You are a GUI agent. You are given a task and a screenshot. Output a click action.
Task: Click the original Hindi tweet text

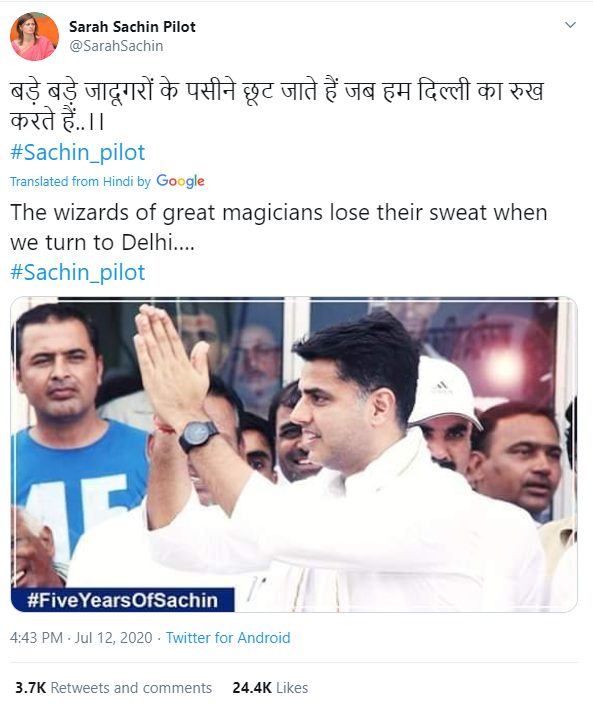click(x=277, y=105)
